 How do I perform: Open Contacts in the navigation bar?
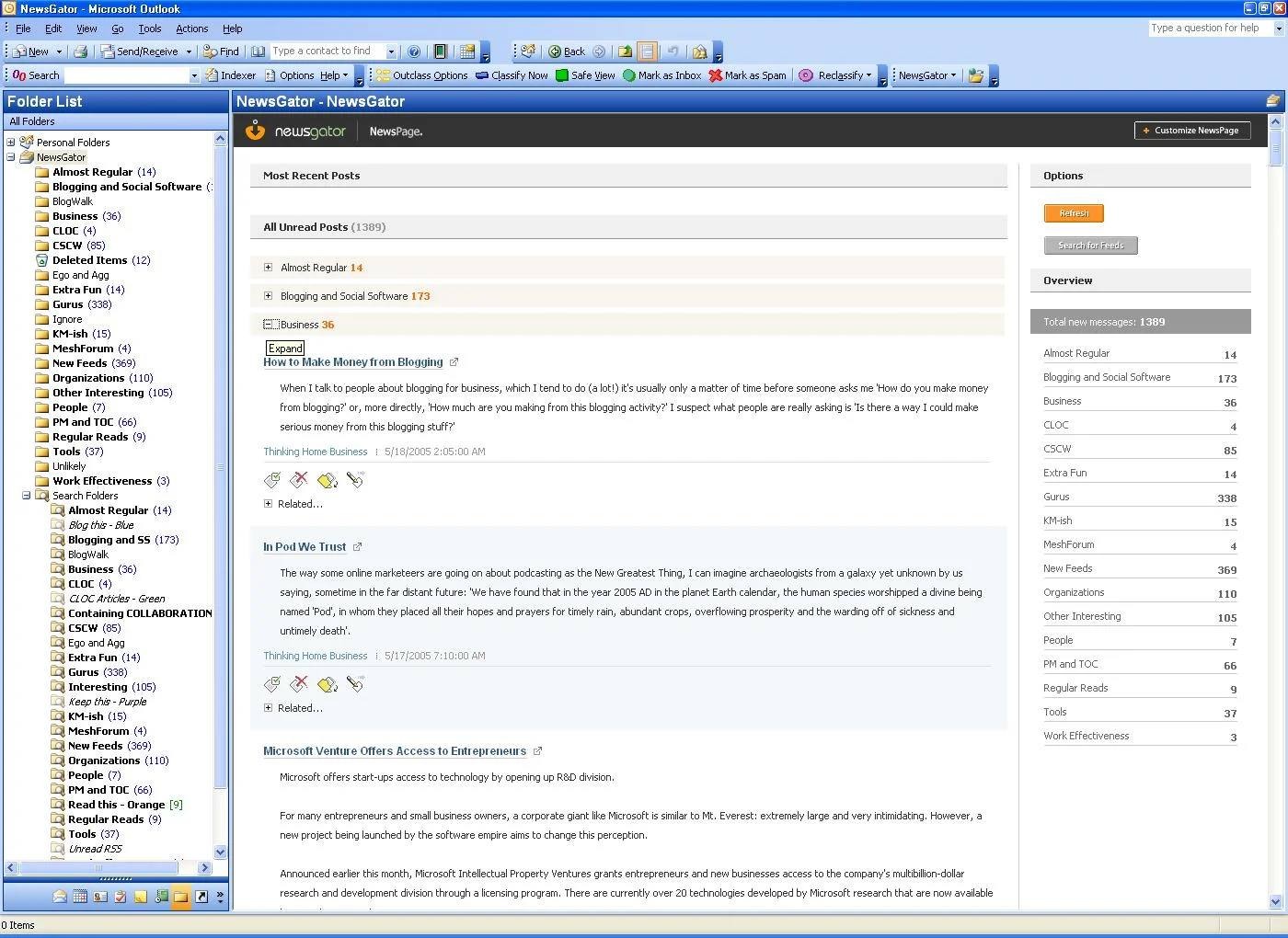click(100, 897)
